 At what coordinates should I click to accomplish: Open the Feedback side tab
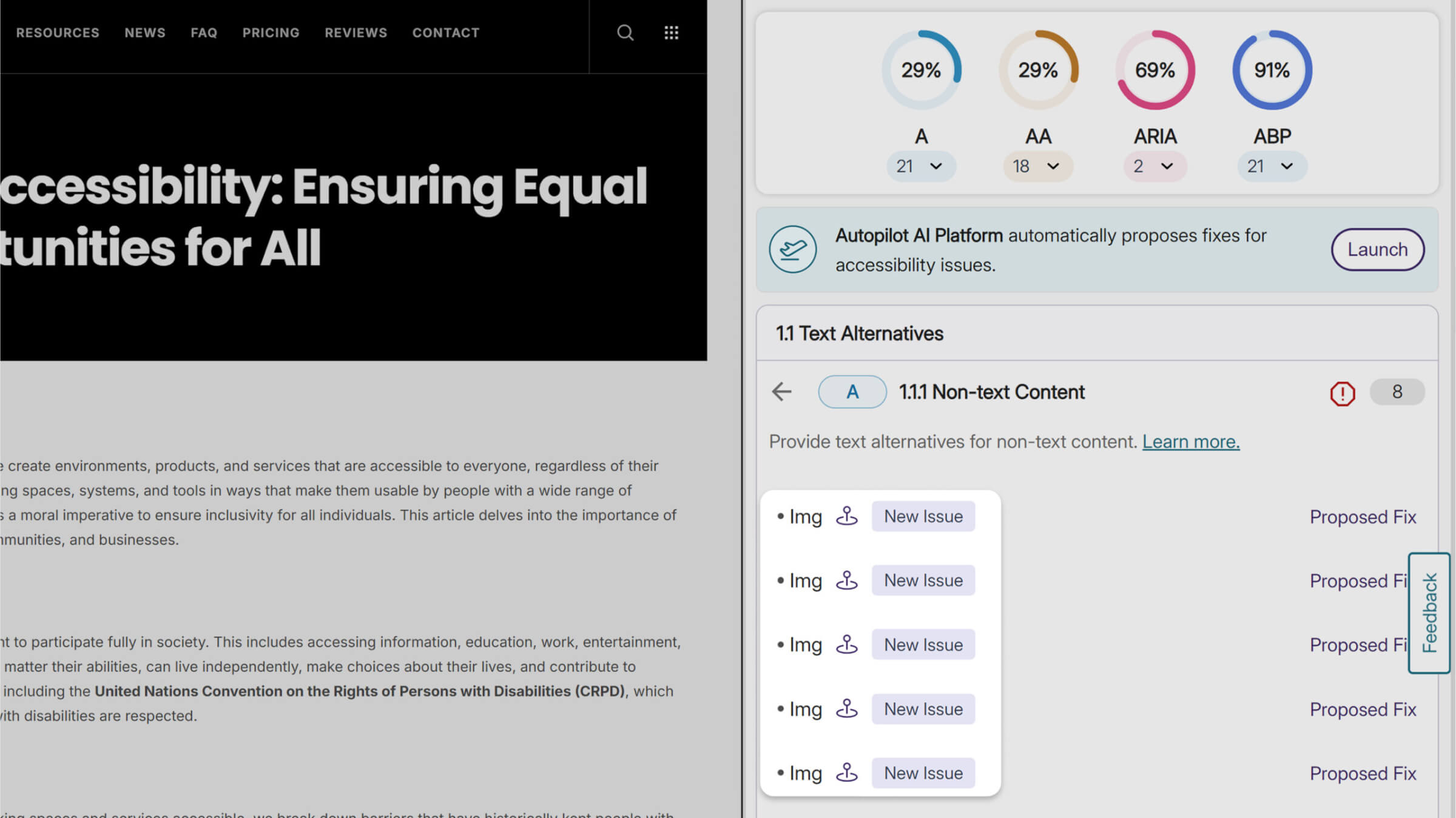point(1429,612)
